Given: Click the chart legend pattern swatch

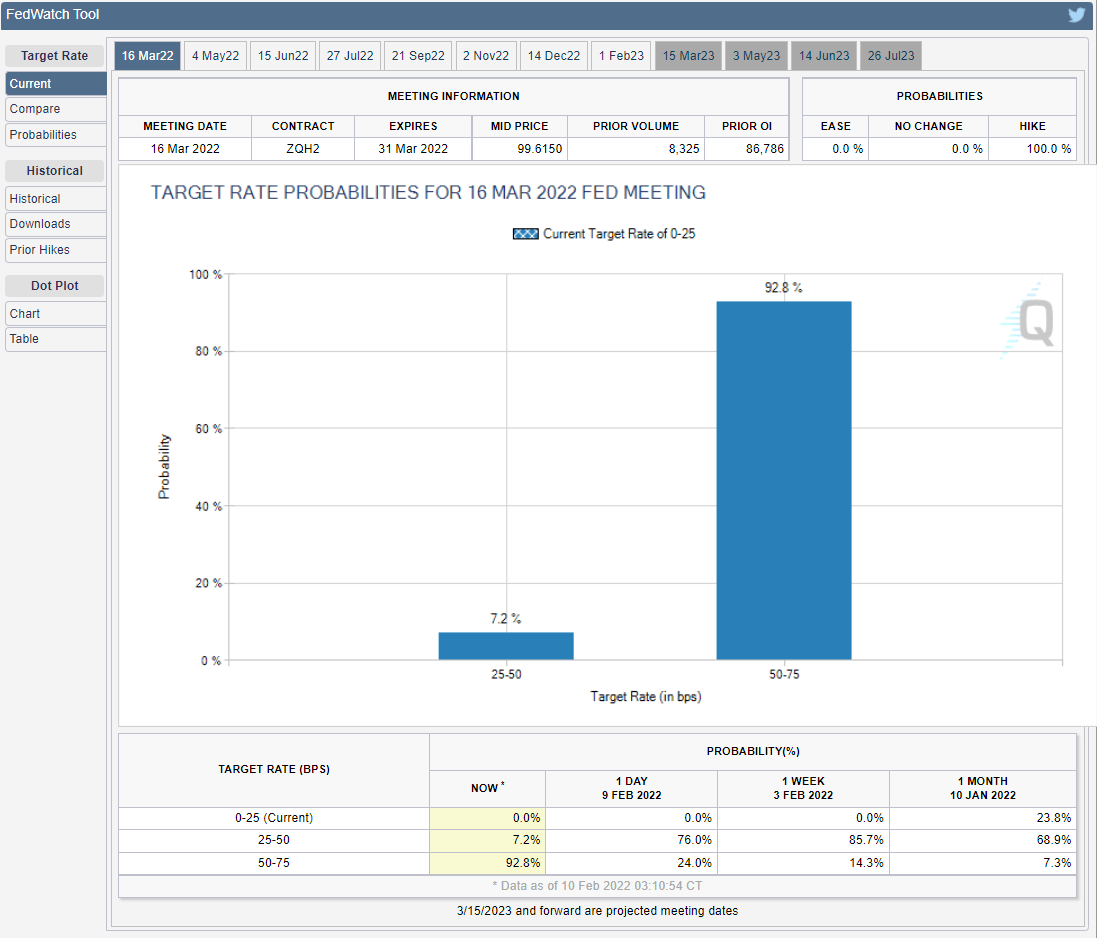Looking at the screenshot, I should [x=525, y=234].
